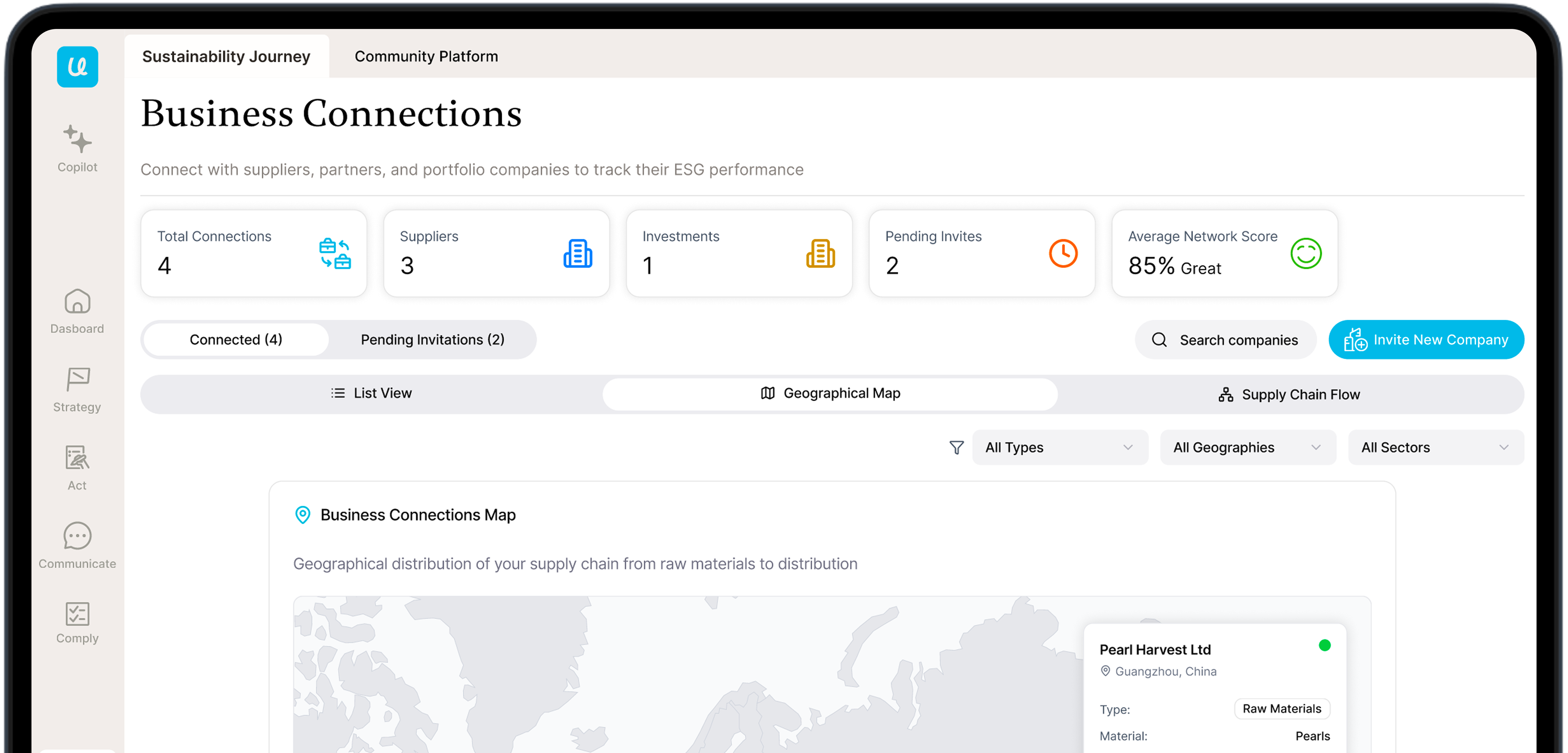Go to Dashboard home icon
Screen dimensions: 1568x753
click(77, 302)
